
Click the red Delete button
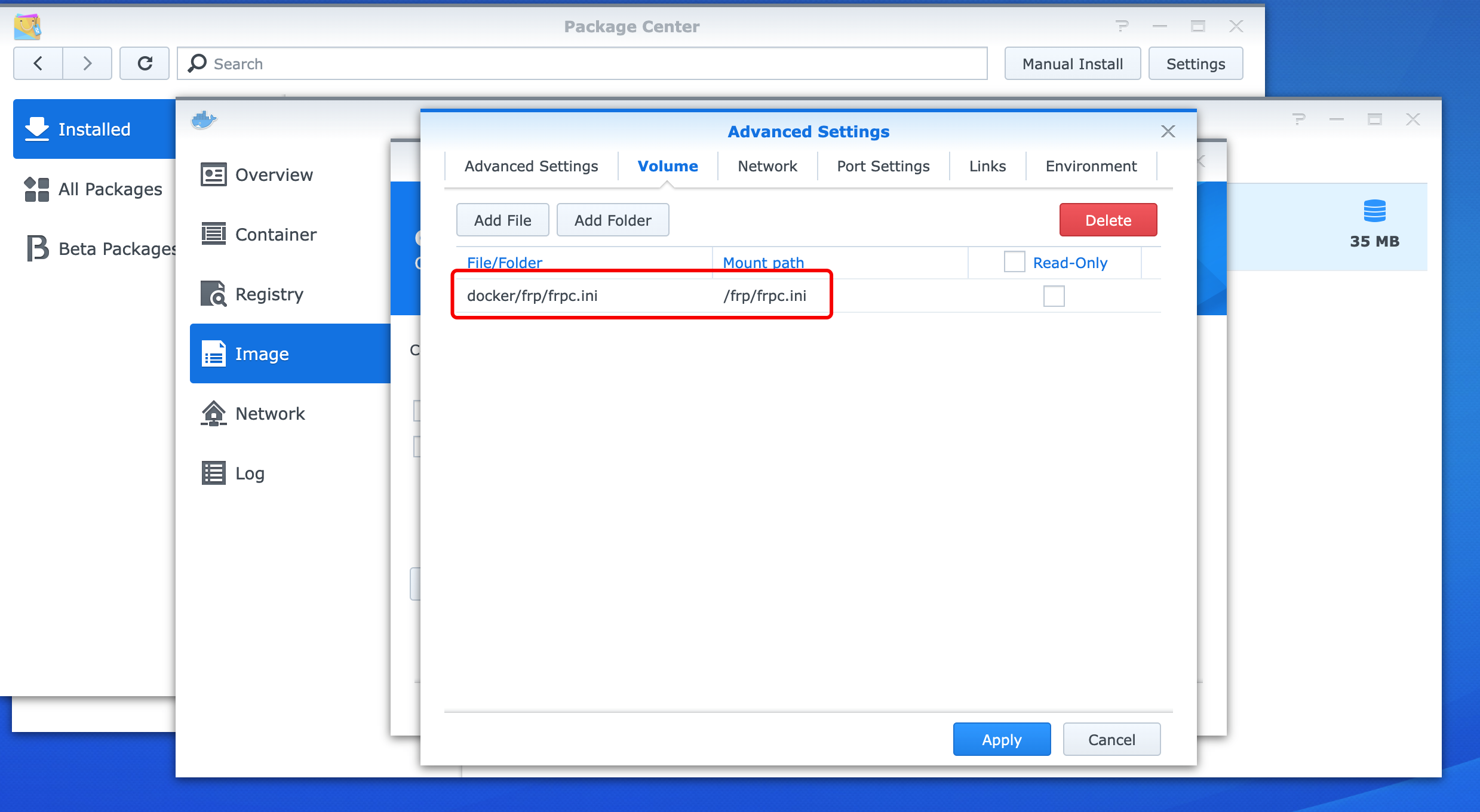1108,220
